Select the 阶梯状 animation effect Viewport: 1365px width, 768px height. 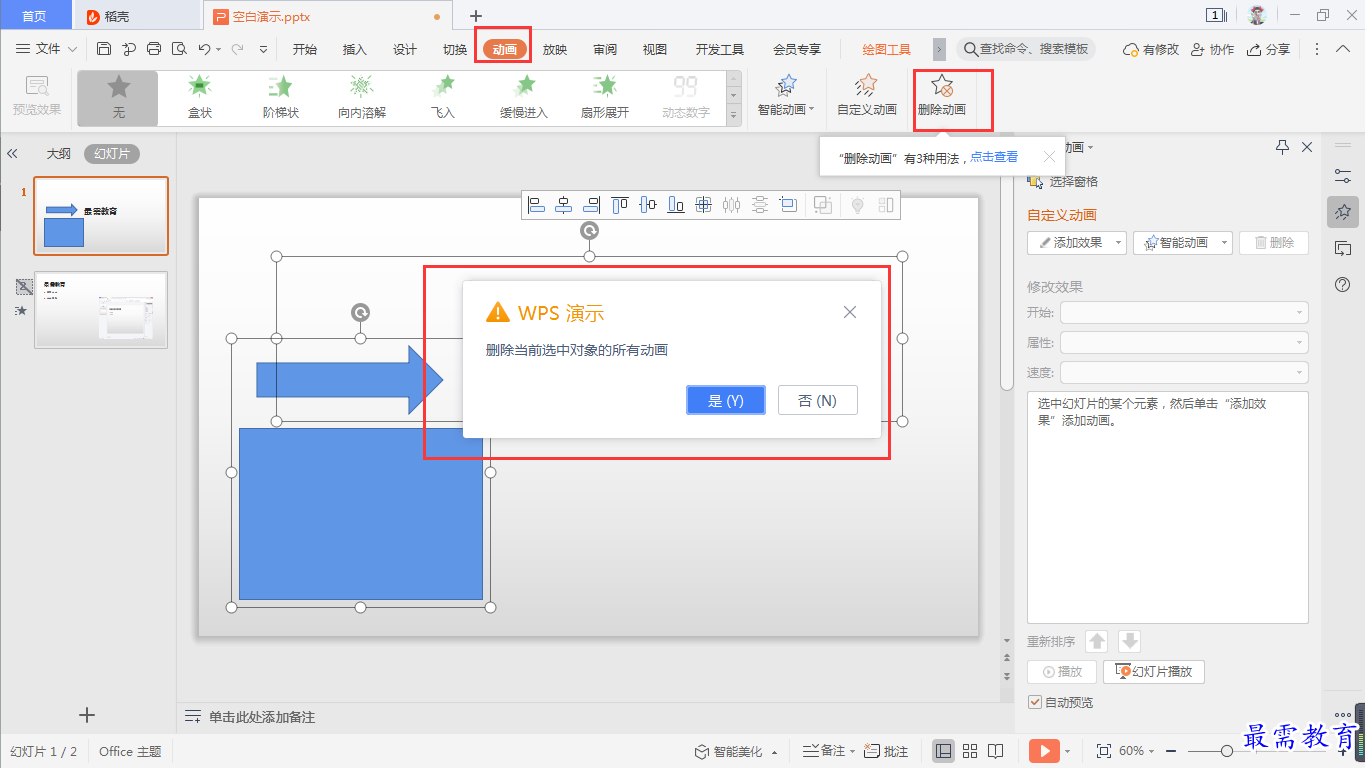[281, 98]
